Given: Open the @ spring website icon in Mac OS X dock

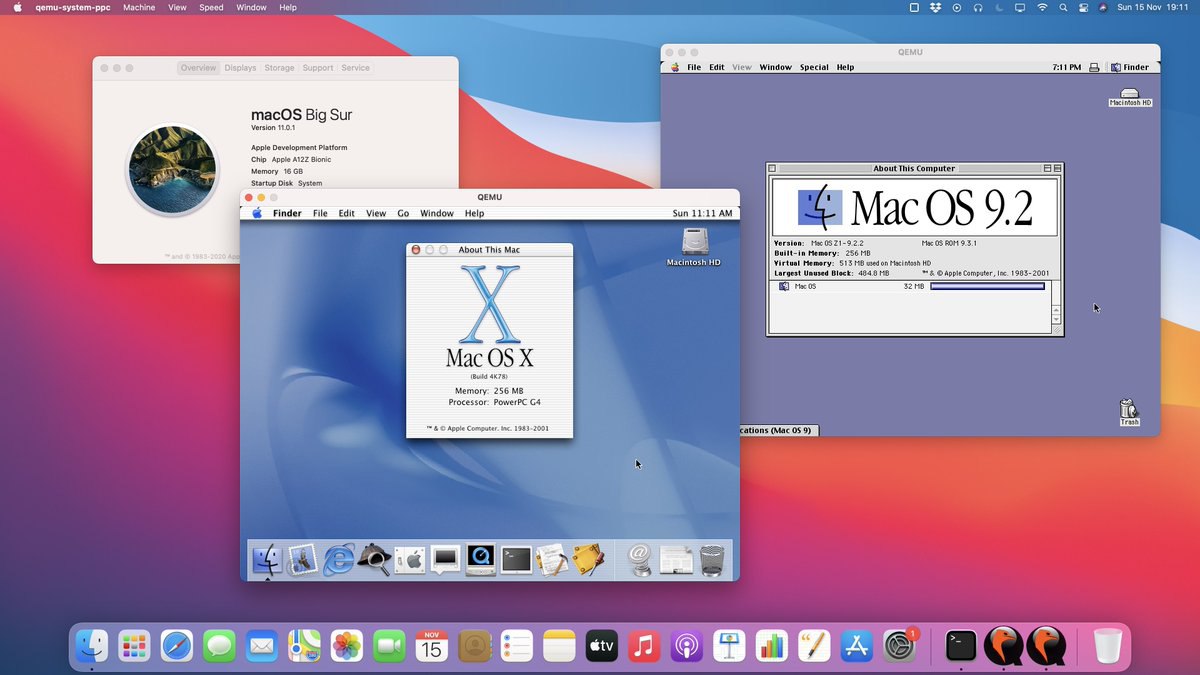Looking at the screenshot, I should 640,560.
